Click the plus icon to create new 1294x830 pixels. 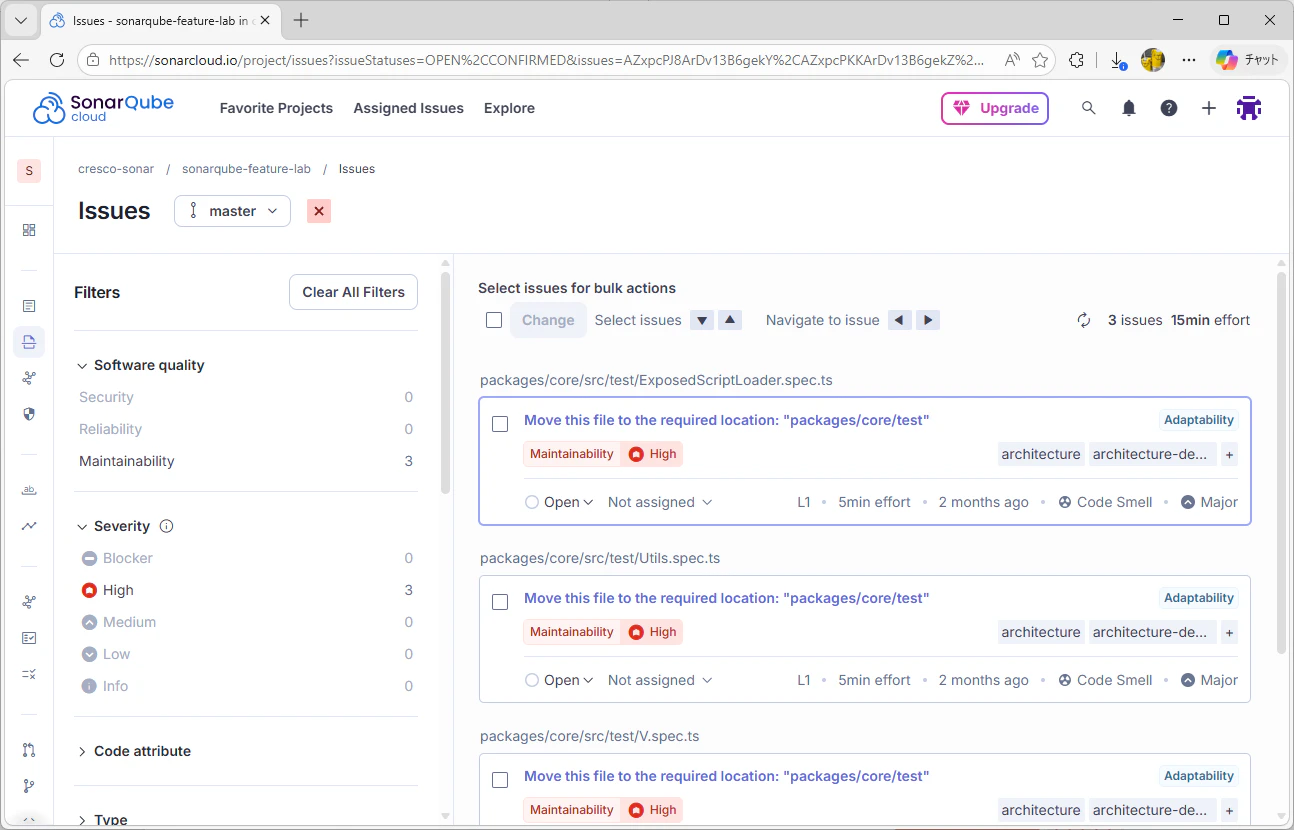(1209, 108)
